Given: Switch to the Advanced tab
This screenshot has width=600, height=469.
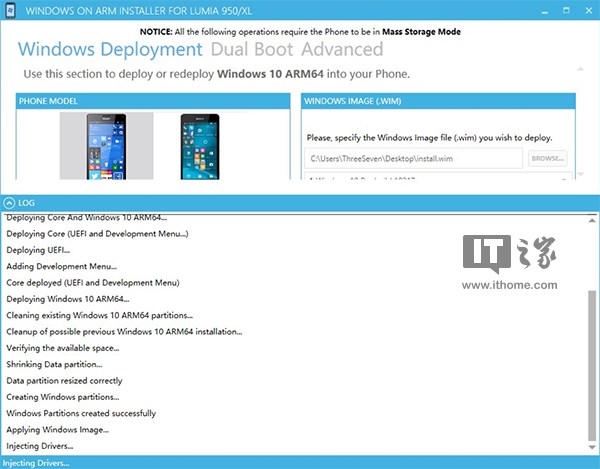Looking at the screenshot, I should pyautogui.click(x=342, y=49).
